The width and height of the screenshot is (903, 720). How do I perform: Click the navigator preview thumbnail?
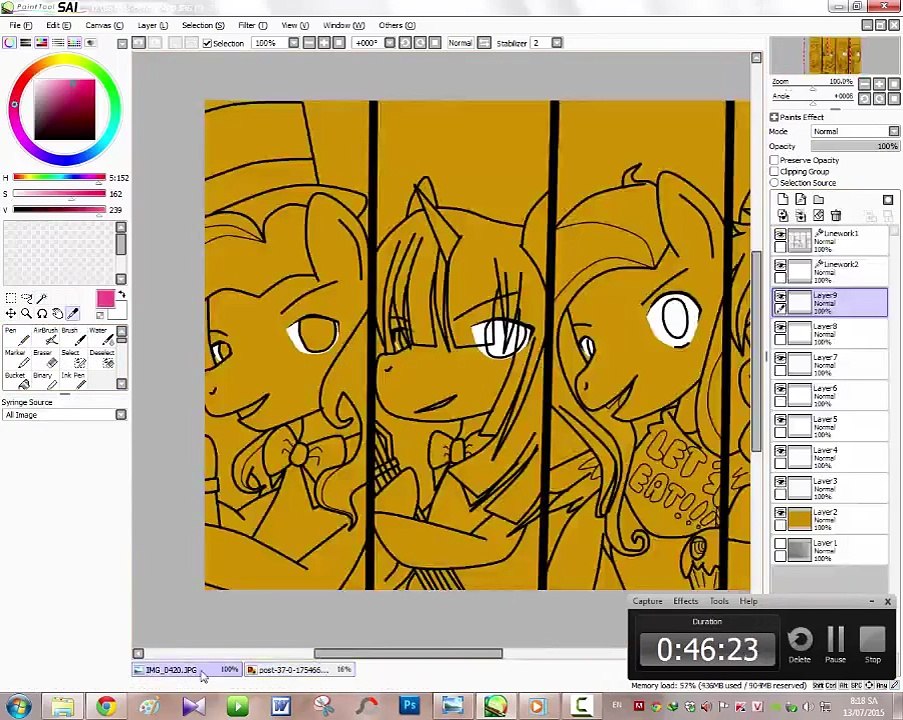point(834,55)
